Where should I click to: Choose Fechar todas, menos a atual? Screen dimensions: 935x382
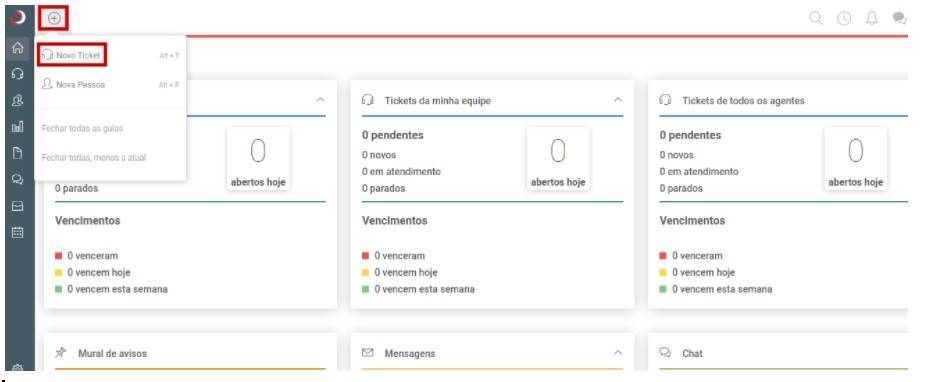94,157
